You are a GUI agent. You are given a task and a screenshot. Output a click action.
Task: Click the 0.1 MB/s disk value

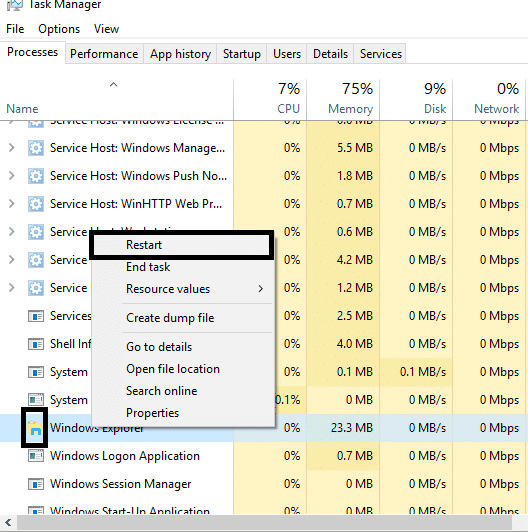(x=423, y=372)
